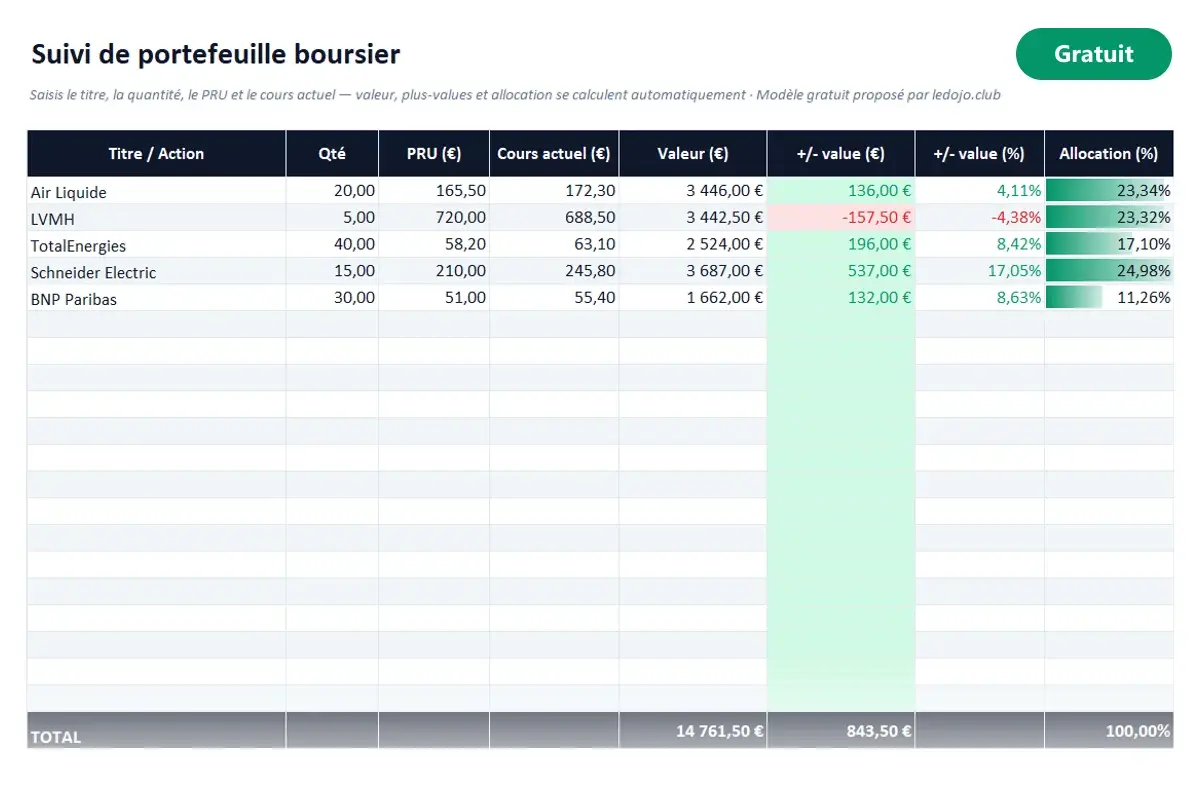The image size is (1200, 800).
Task: Select the total allocation 100,00%
Action: [1109, 731]
